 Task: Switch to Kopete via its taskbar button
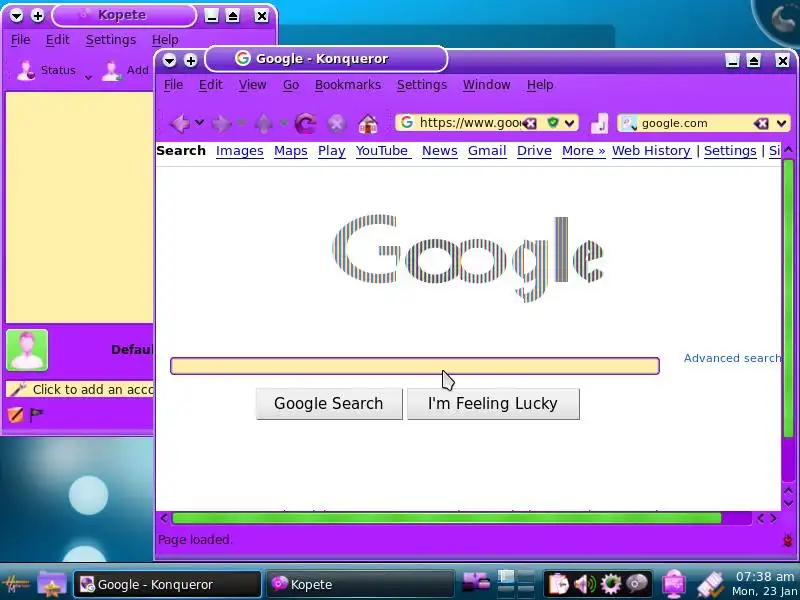360,584
